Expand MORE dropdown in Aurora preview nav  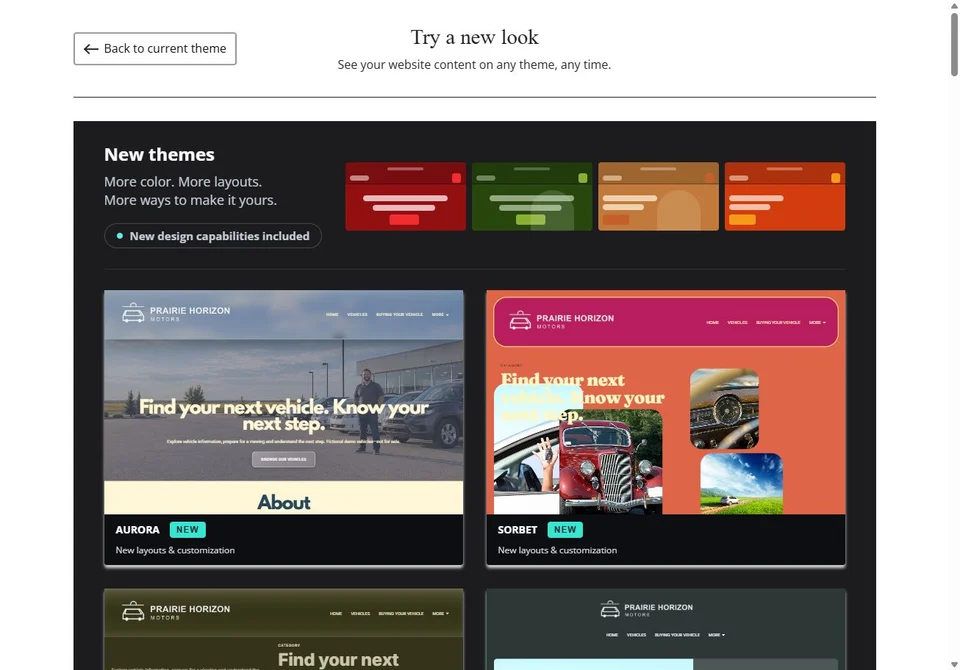(440, 315)
